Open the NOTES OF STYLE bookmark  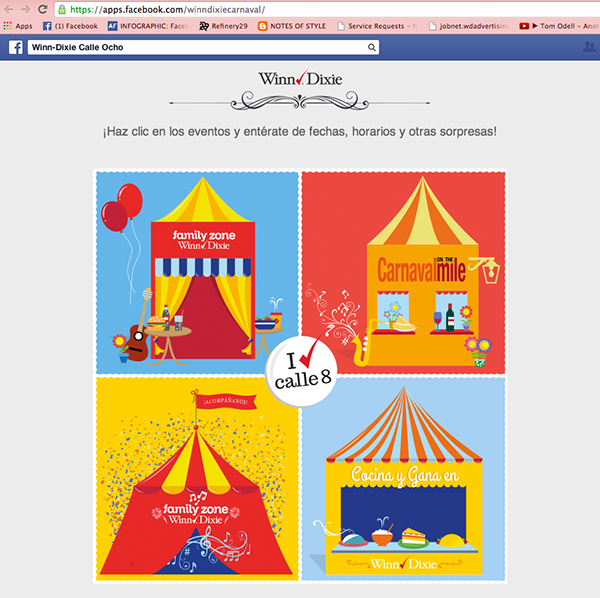[292, 26]
